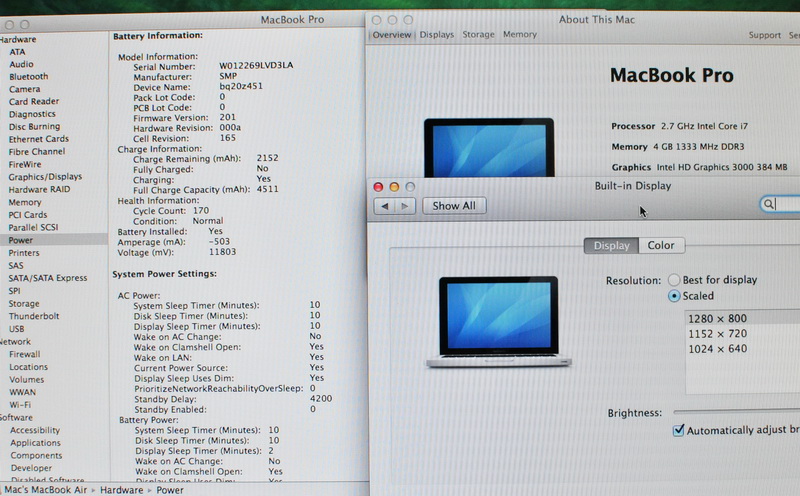Close the Built-in Display window
Screen dimensions: 800x496
[x=378, y=187]
